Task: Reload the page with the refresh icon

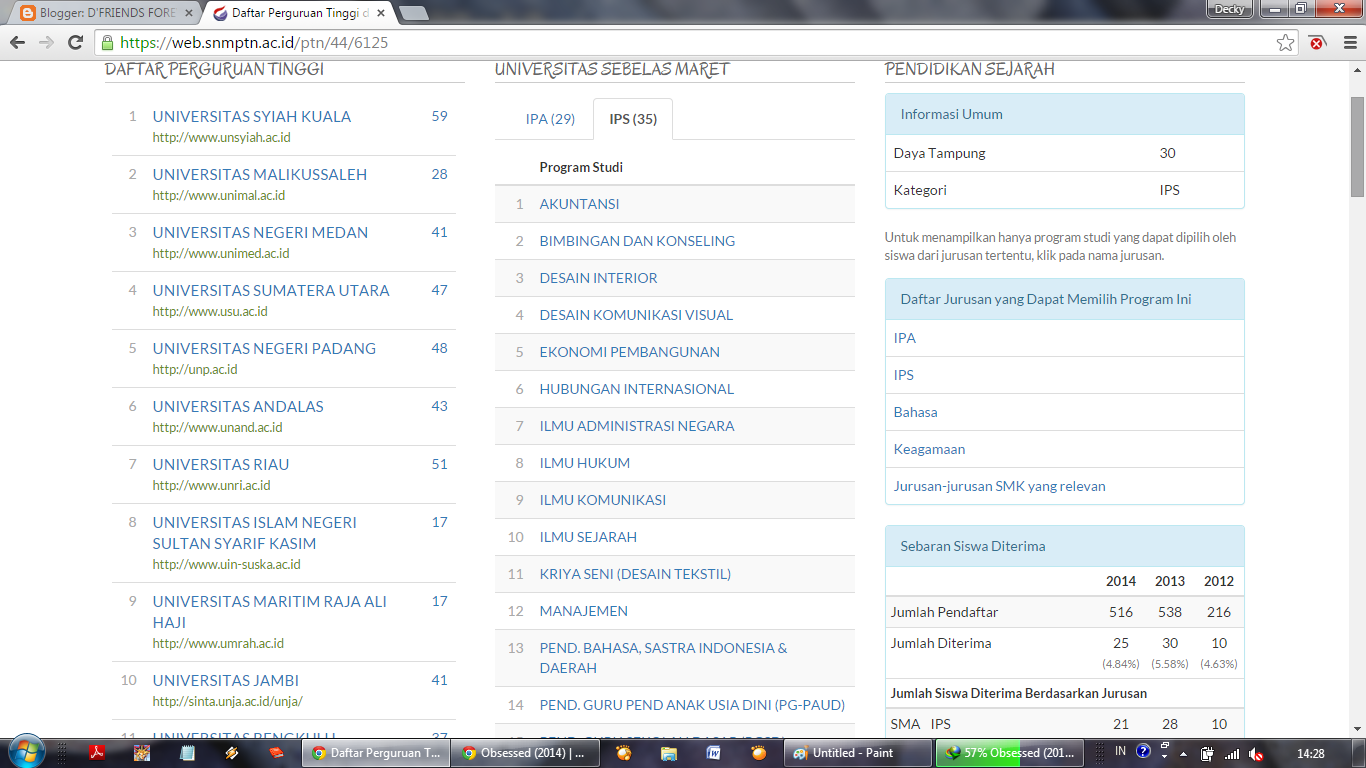Action: tap(75, 43)
